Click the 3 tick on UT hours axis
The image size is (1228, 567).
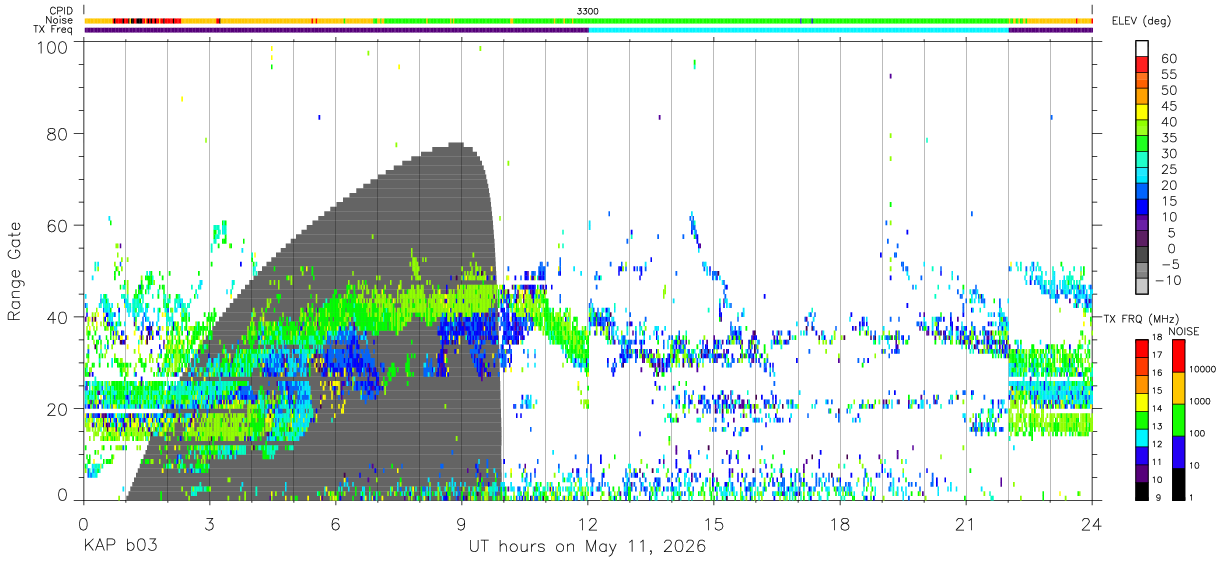pyautogui.click(x=209, y=524)
